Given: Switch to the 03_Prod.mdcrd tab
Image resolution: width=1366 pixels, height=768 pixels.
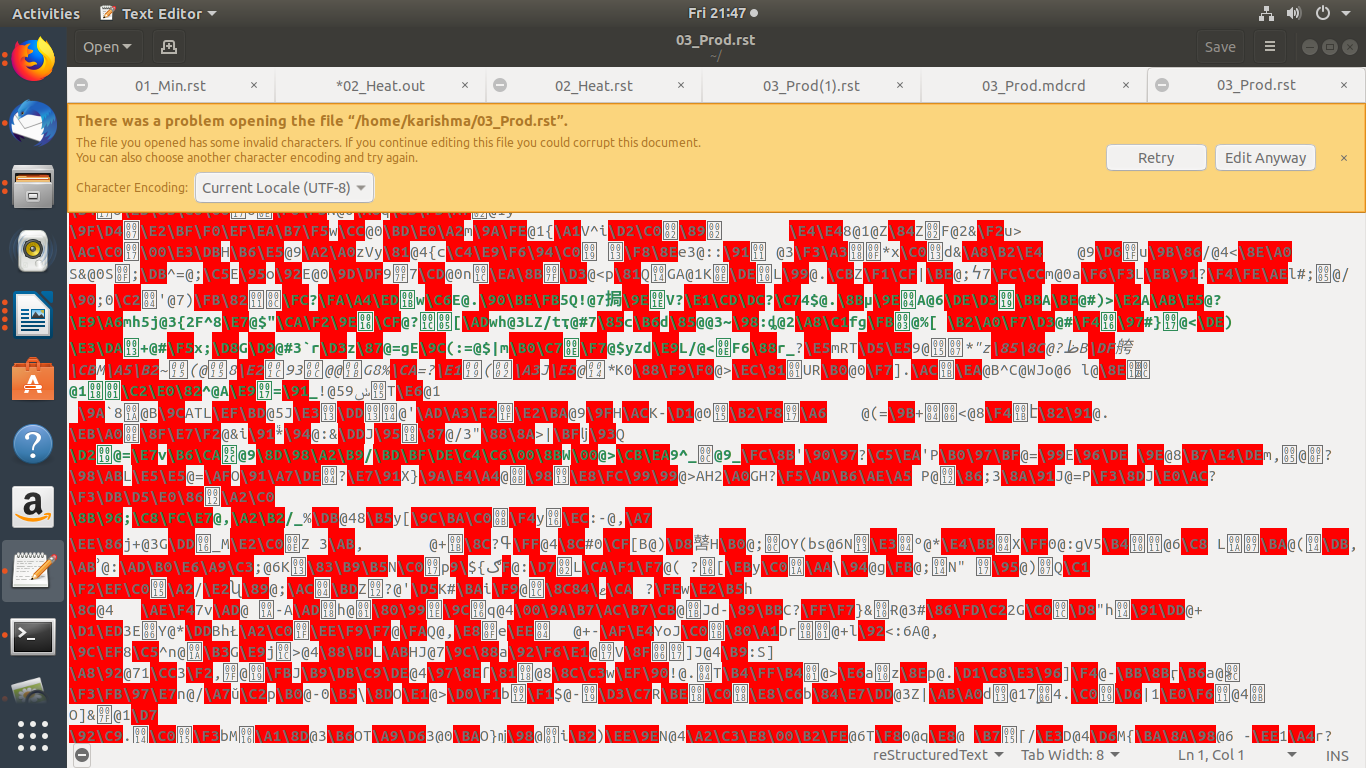Looking at the screenshot, I should (x=1033, y=86).
